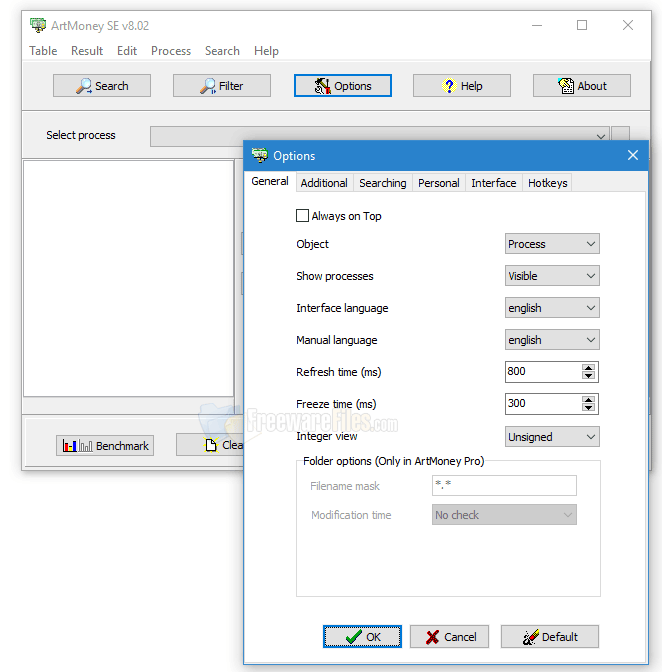This screenshot has height=672, width=672.
Task: Open the Interface language dropdown
Action: pos(552,308)
